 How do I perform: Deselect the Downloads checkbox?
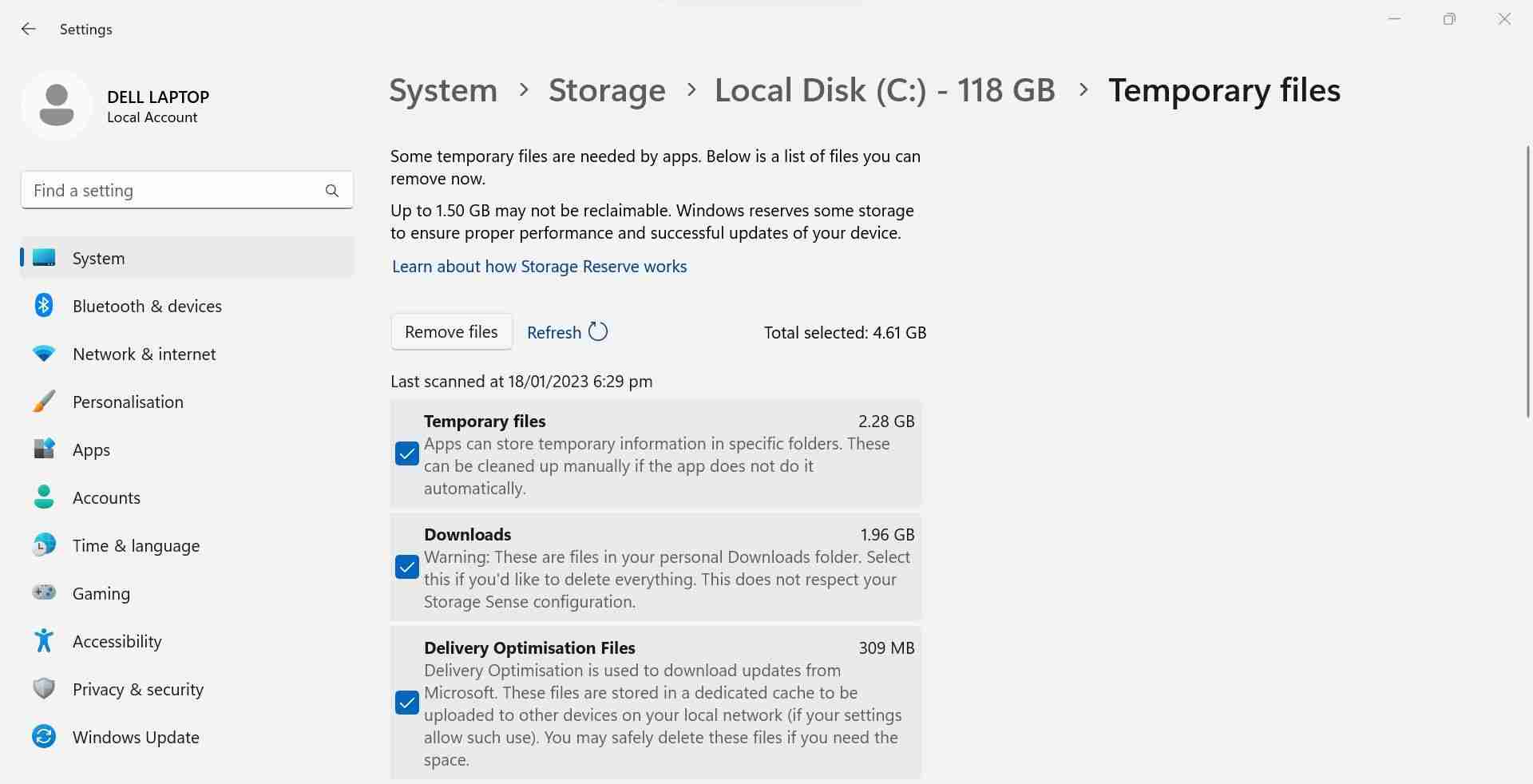[406, 567]
